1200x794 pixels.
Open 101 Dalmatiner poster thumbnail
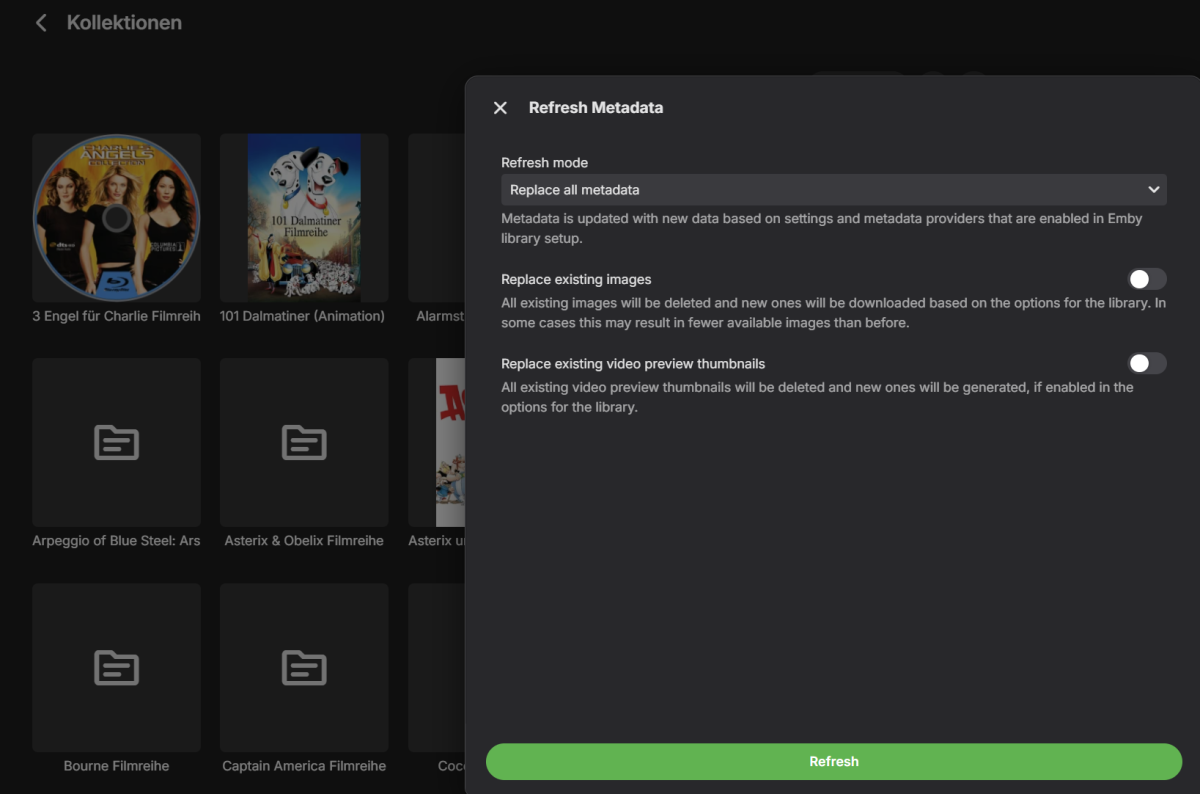pyautogui.click(x=304, y=217)
